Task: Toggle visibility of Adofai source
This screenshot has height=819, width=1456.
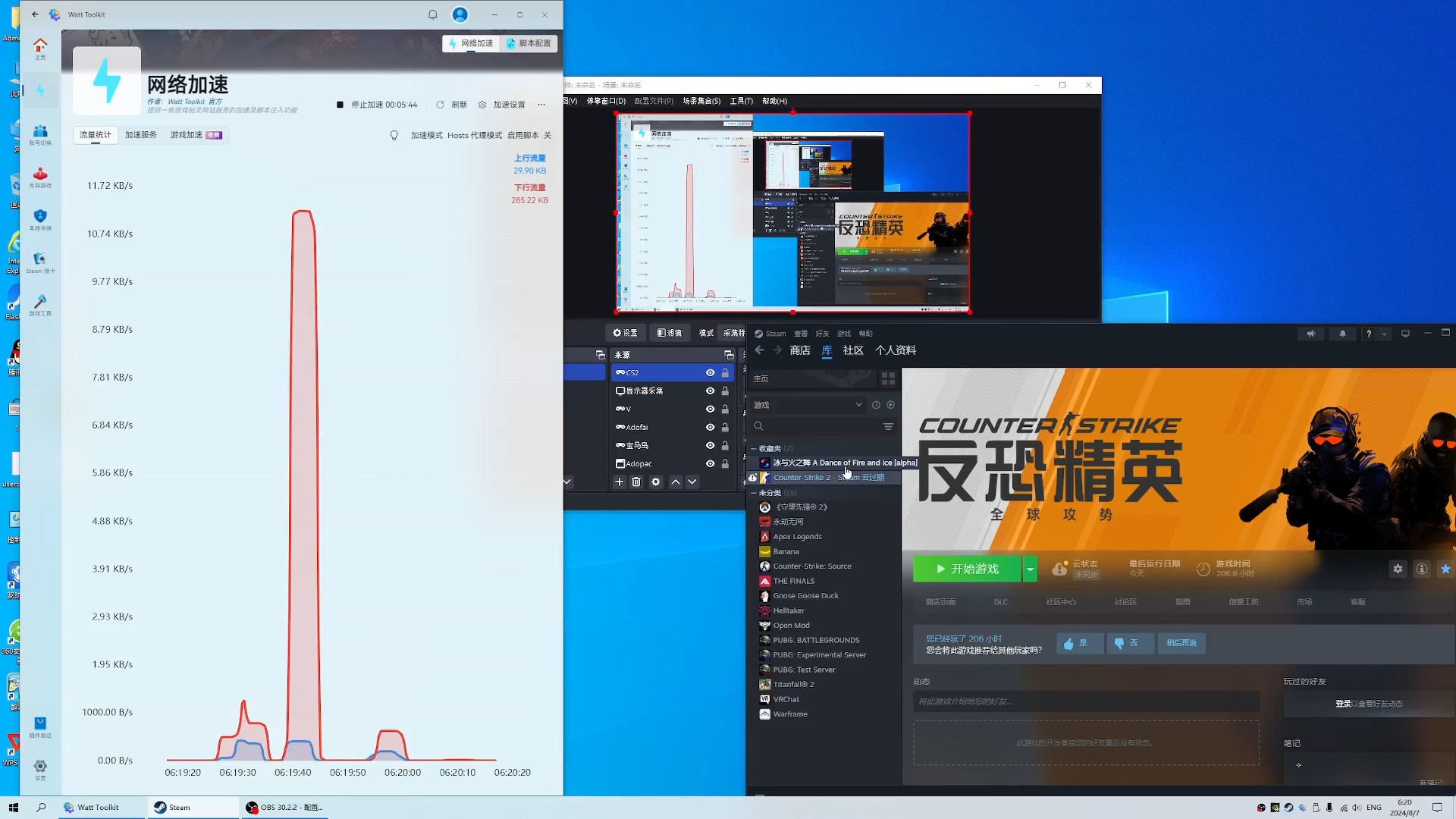Action: 710,427
